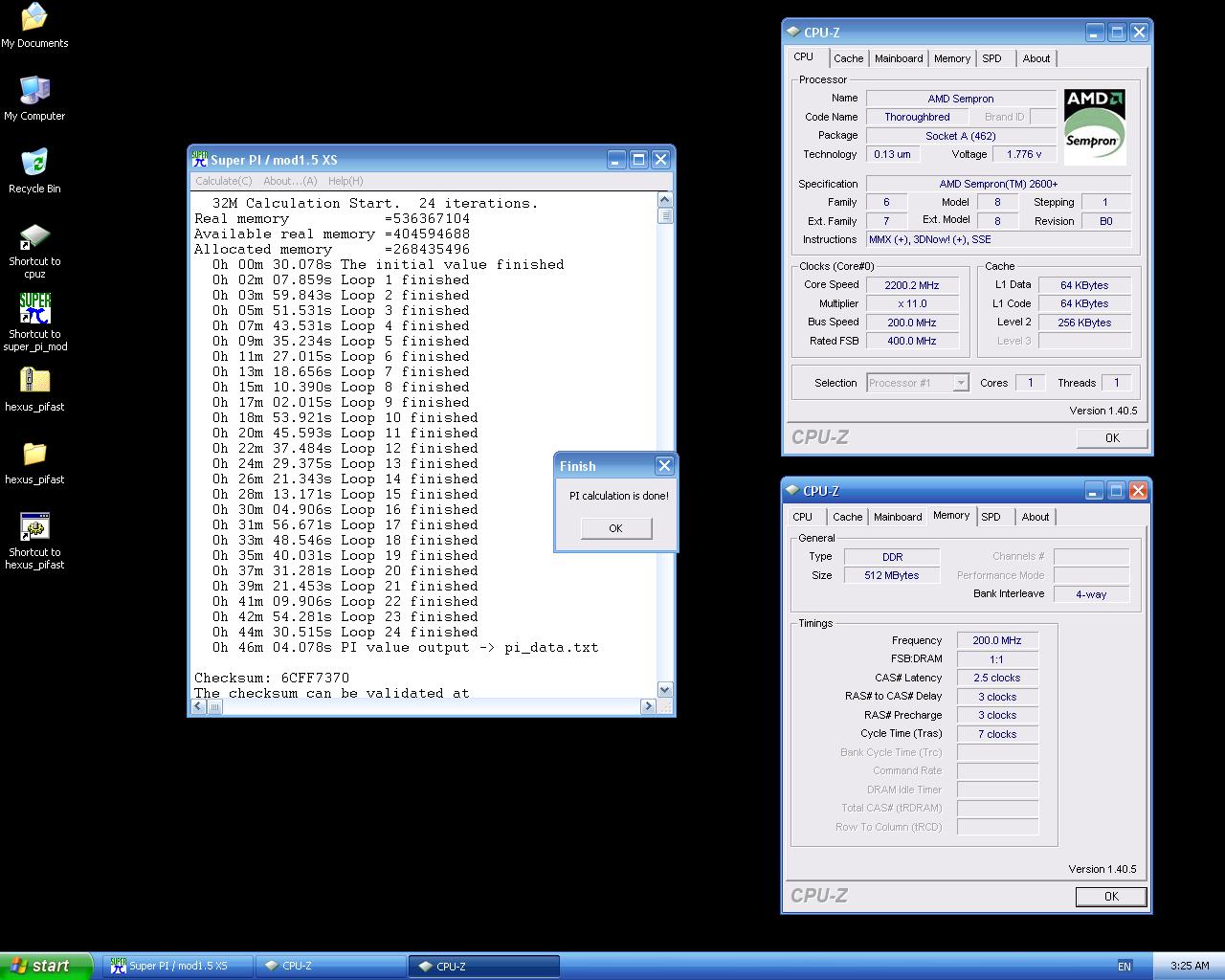The height and width of the screenshot is (980, 1225).
Task: Select Shortcut to cpuz desktop icon
Action: pyautogui.click(x=34, y=251)
